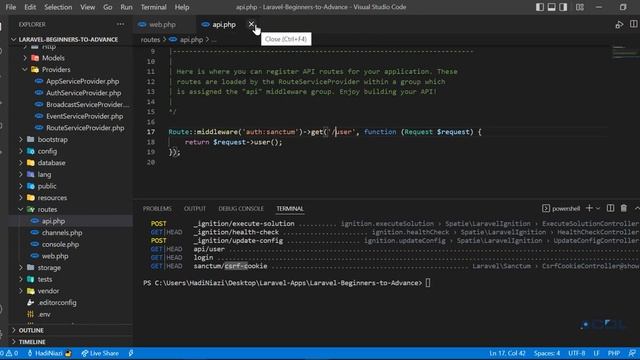This screenshot has height=360, width=640.
Task: Open Explorer more actions ellipsis
Action: [x=120, y=24]
